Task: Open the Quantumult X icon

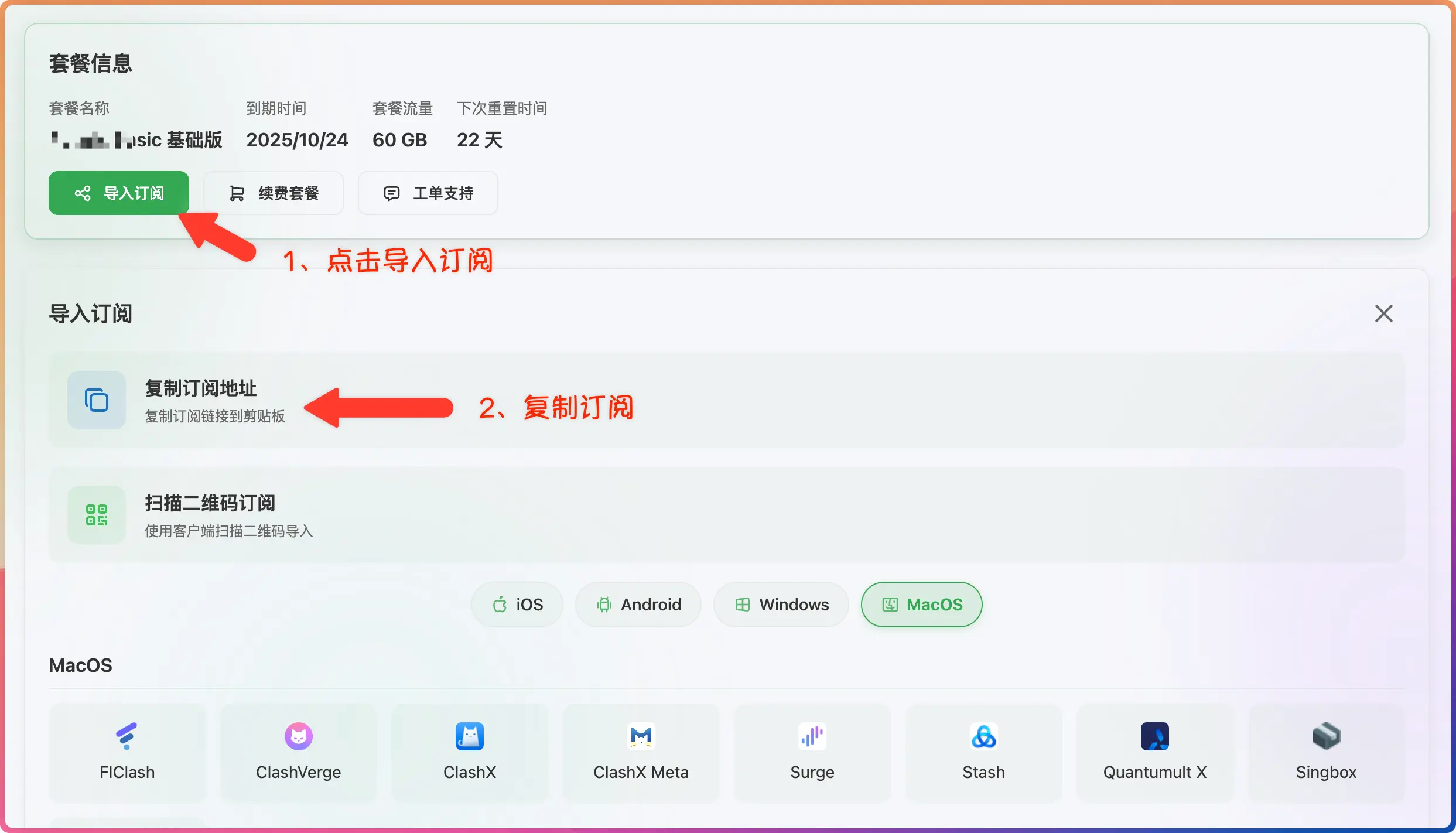Action: [1155, 737]
